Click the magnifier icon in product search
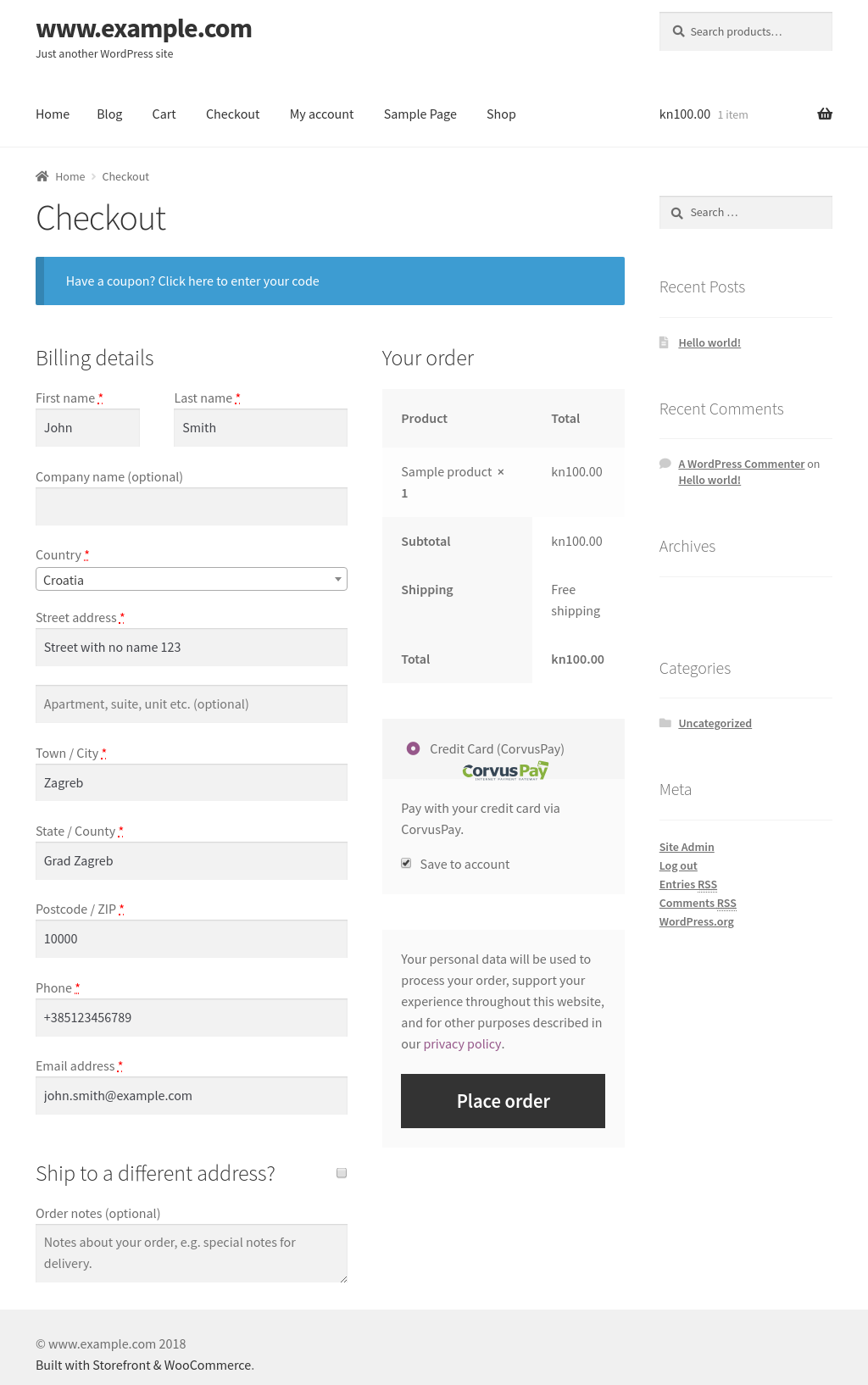Screen dimensions: 868x1385 pos(678,31)
